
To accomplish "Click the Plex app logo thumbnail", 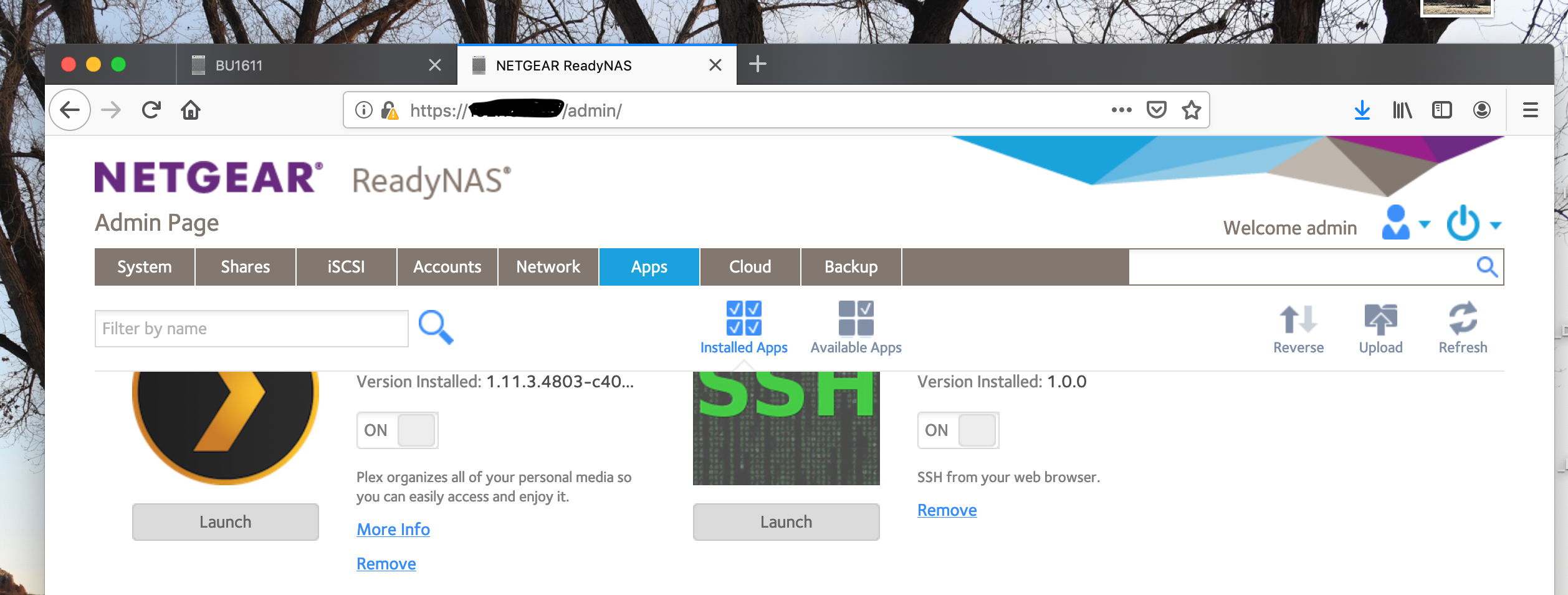I will (x=226, y=428).
